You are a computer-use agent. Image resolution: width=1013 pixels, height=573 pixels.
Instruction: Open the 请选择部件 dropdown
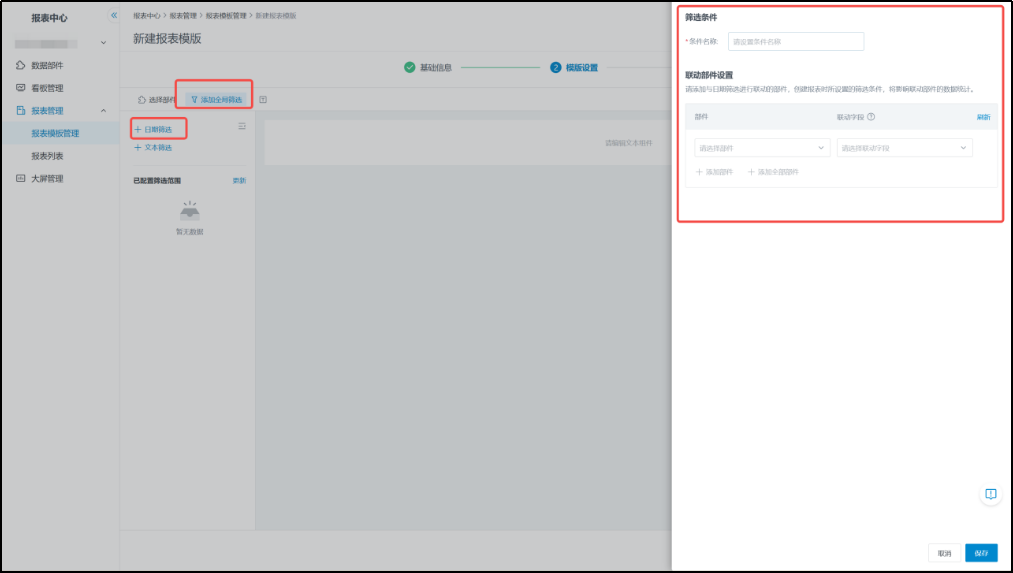pos(762,148)
